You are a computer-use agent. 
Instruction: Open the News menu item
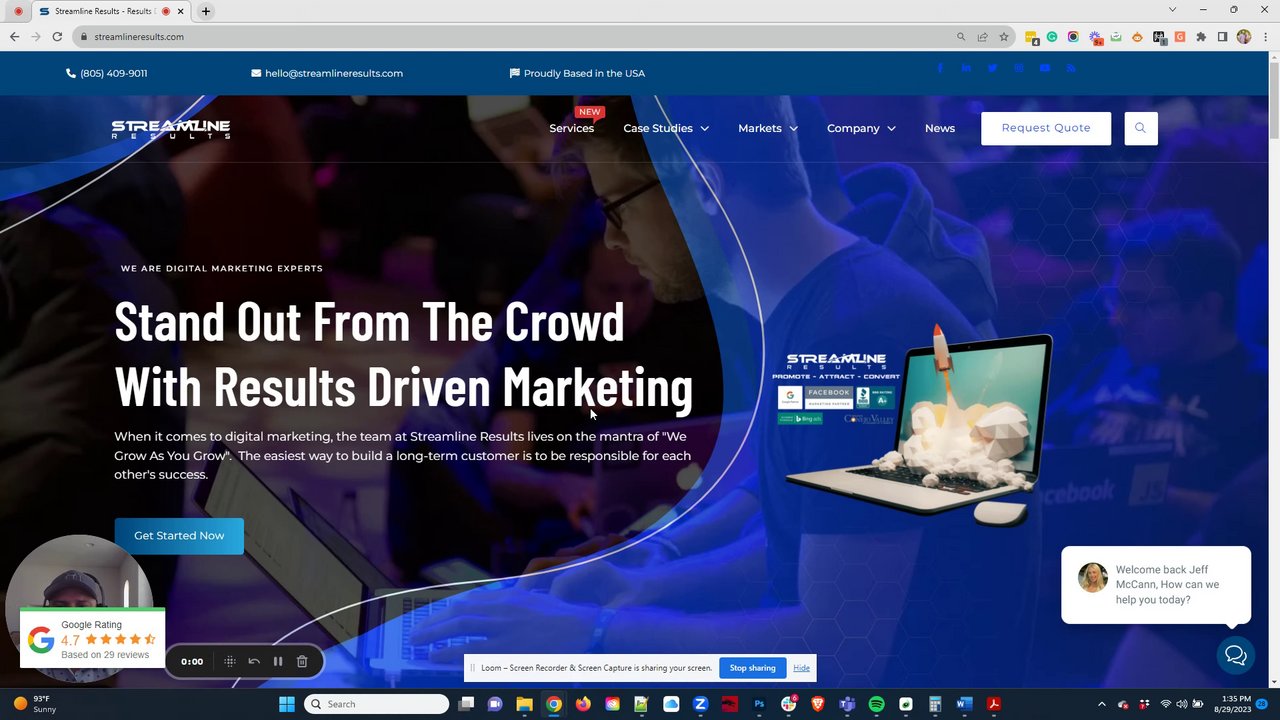click(x=940, y=128)
